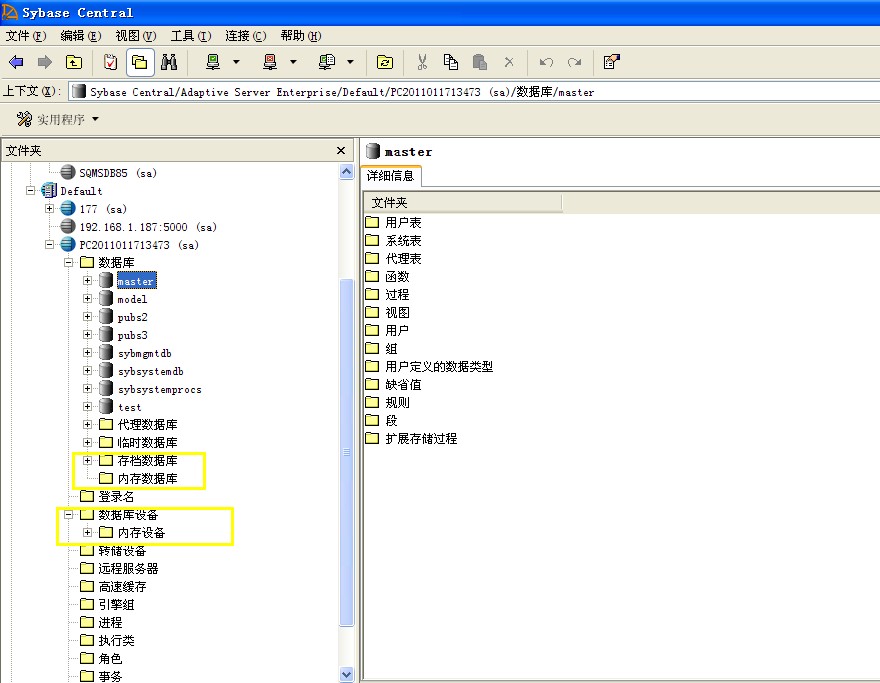Screen dimensions: 880x683
Task: Click the Redo toolbar icon
Action: coord(574,62)
